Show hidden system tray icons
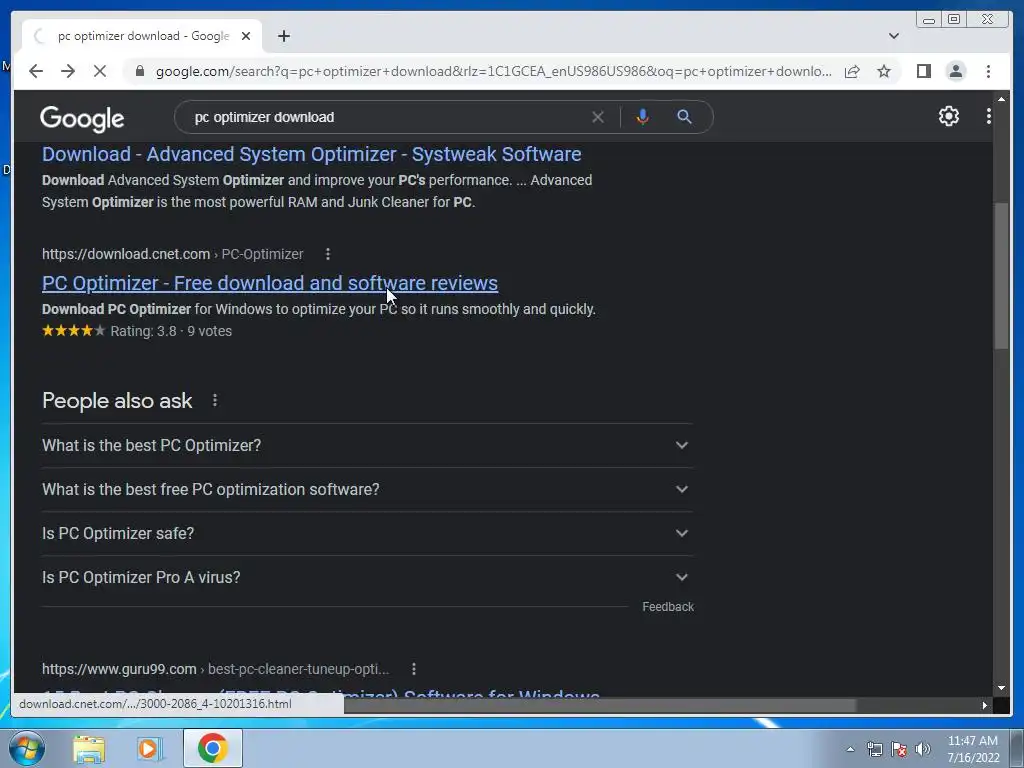1024x768 pixels. tap(850, 749)
